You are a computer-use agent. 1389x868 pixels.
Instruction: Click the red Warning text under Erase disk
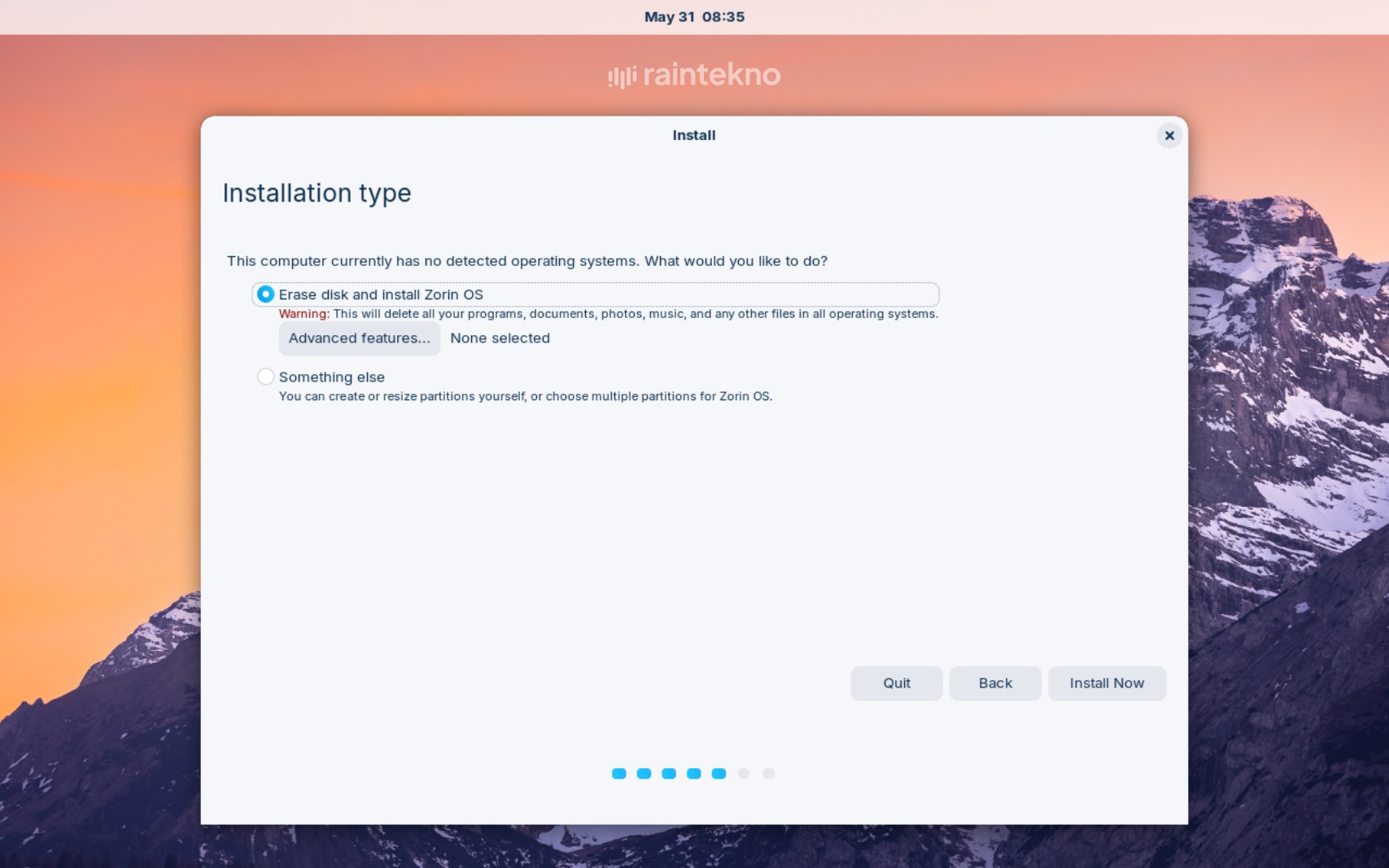click(x=304, y=314)
